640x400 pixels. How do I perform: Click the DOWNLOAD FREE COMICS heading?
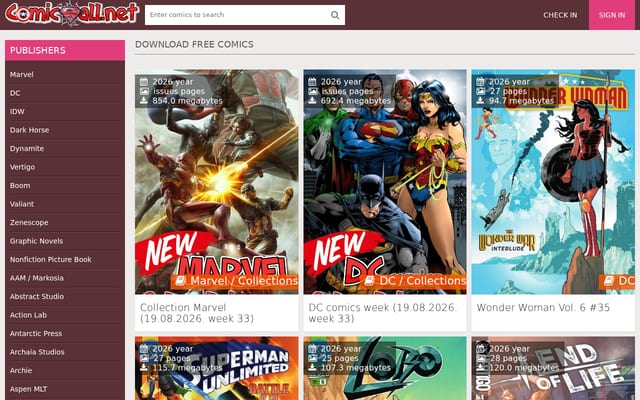click(x=194, y=44)
